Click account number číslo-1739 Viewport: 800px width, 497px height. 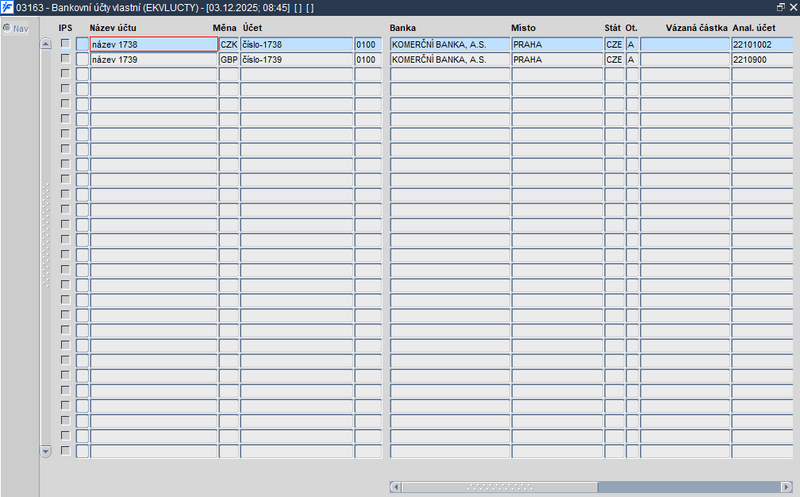coord(296,60)
